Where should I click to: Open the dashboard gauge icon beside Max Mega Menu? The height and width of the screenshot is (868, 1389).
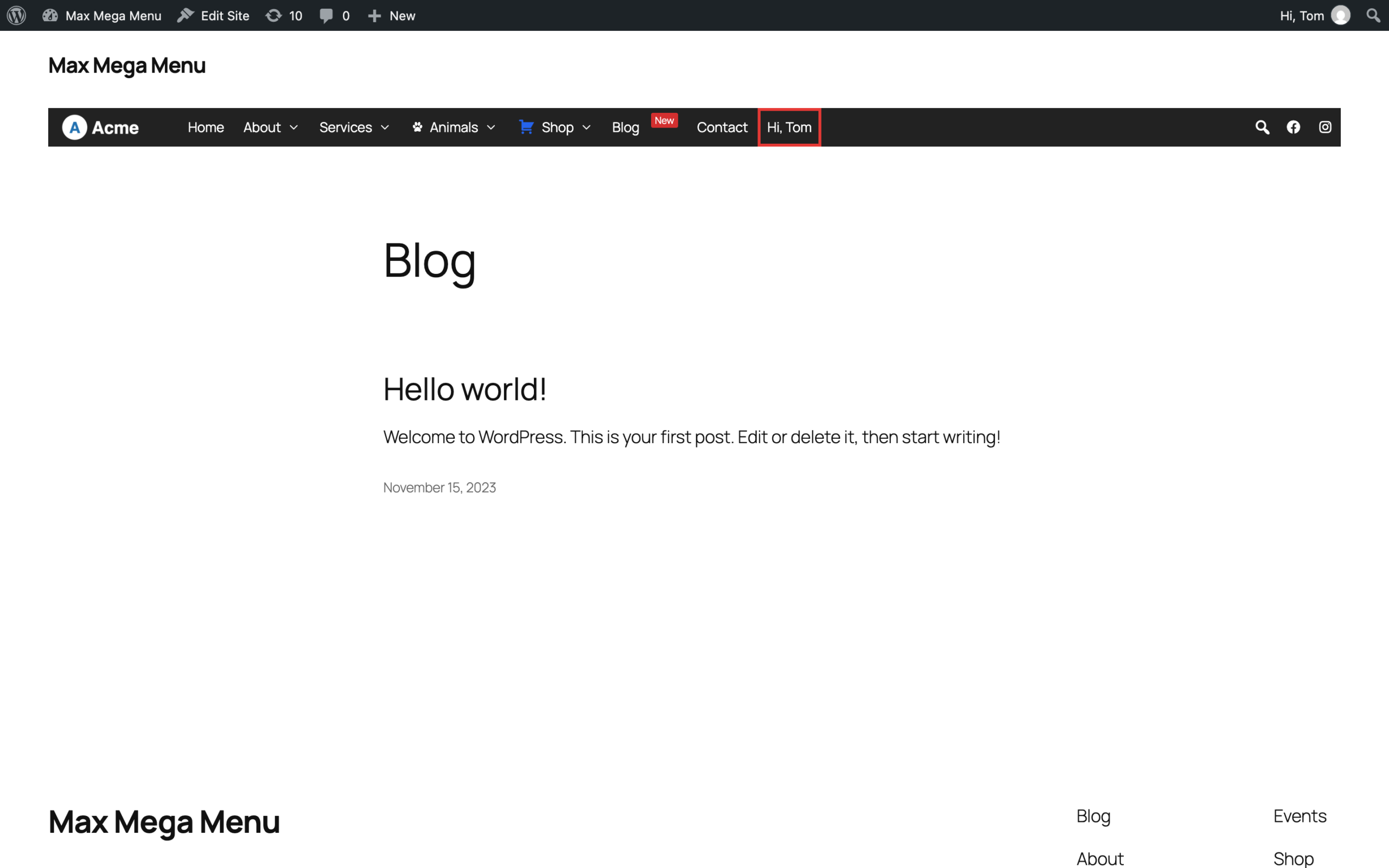[50, 16]
